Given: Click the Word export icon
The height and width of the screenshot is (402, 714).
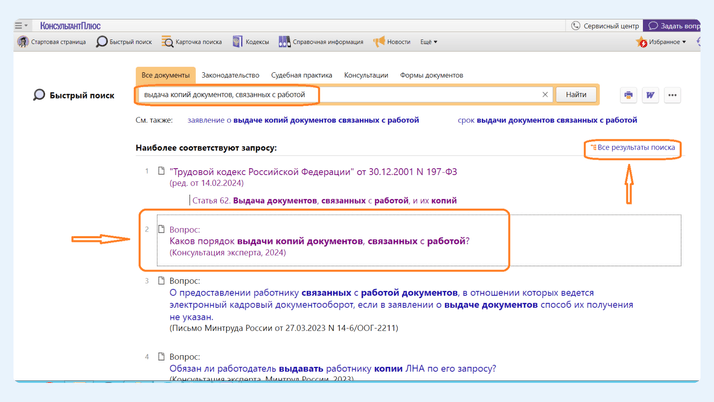Looking at the screenshot, I should (x=650, y=95).
